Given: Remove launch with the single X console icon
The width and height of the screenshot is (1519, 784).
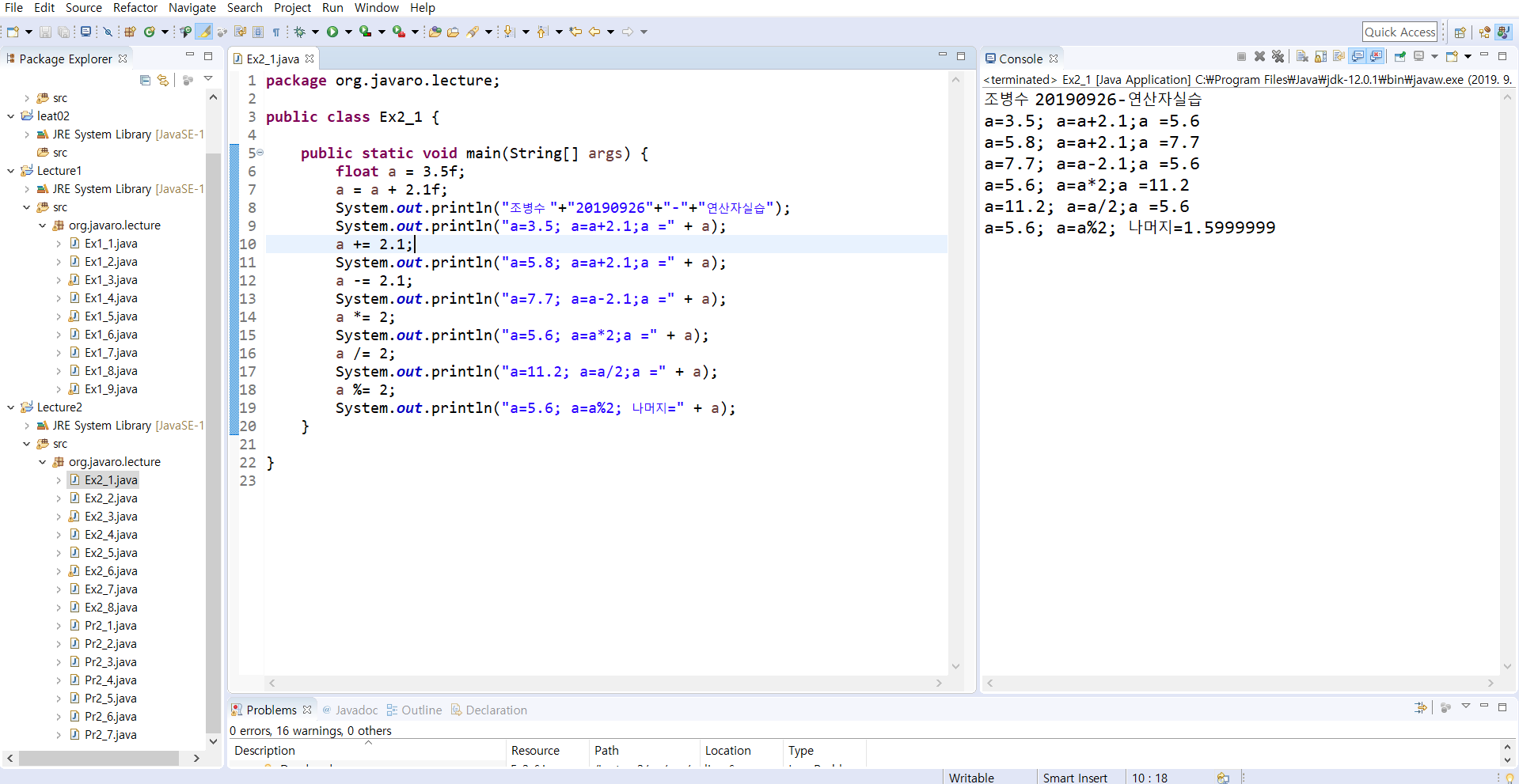Looking at the screenshot, I should [x=1259, y=56].
